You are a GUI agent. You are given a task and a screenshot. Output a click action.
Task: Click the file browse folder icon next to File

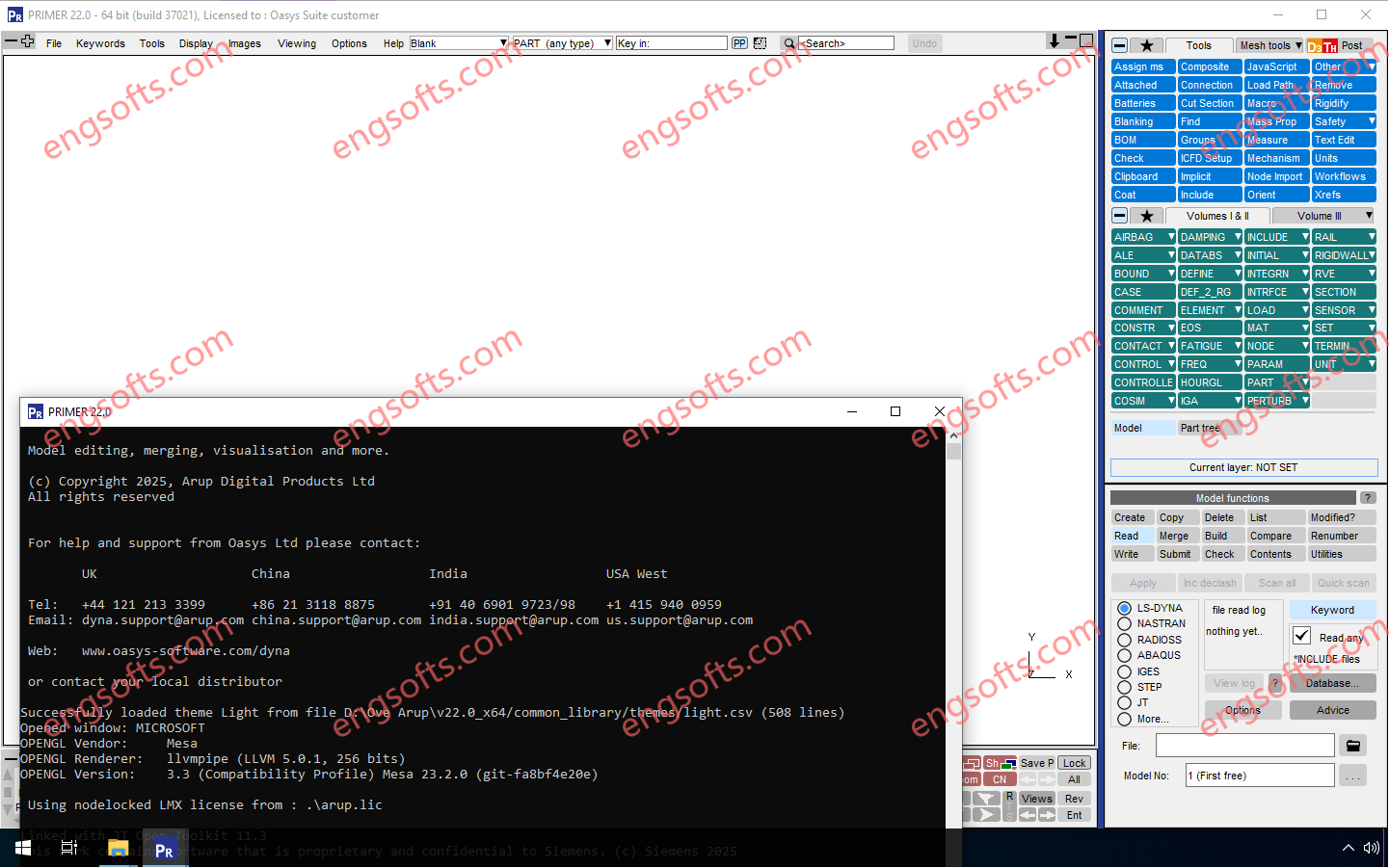1353,746
